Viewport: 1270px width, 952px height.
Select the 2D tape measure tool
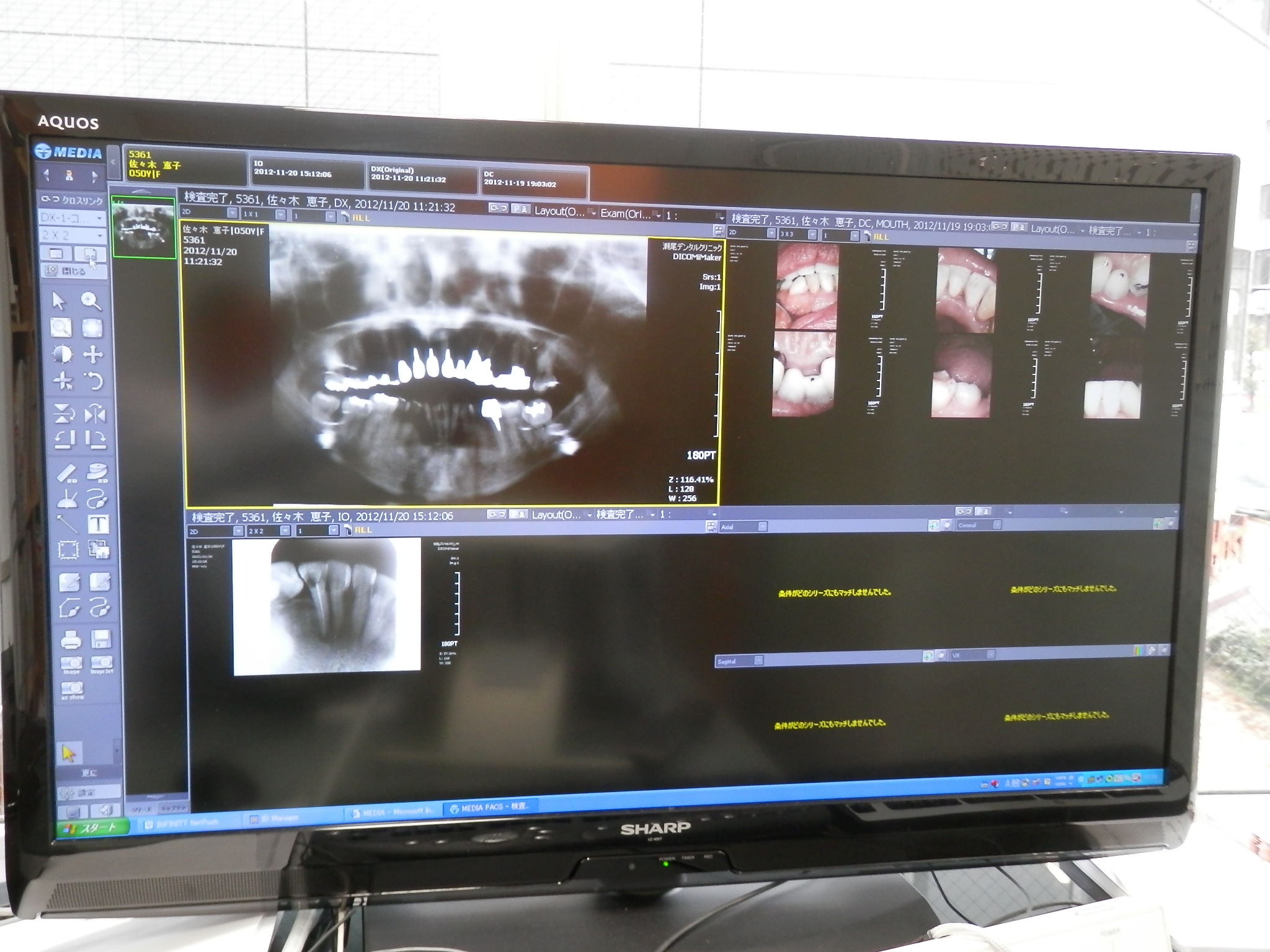click(x=97, y=472)
